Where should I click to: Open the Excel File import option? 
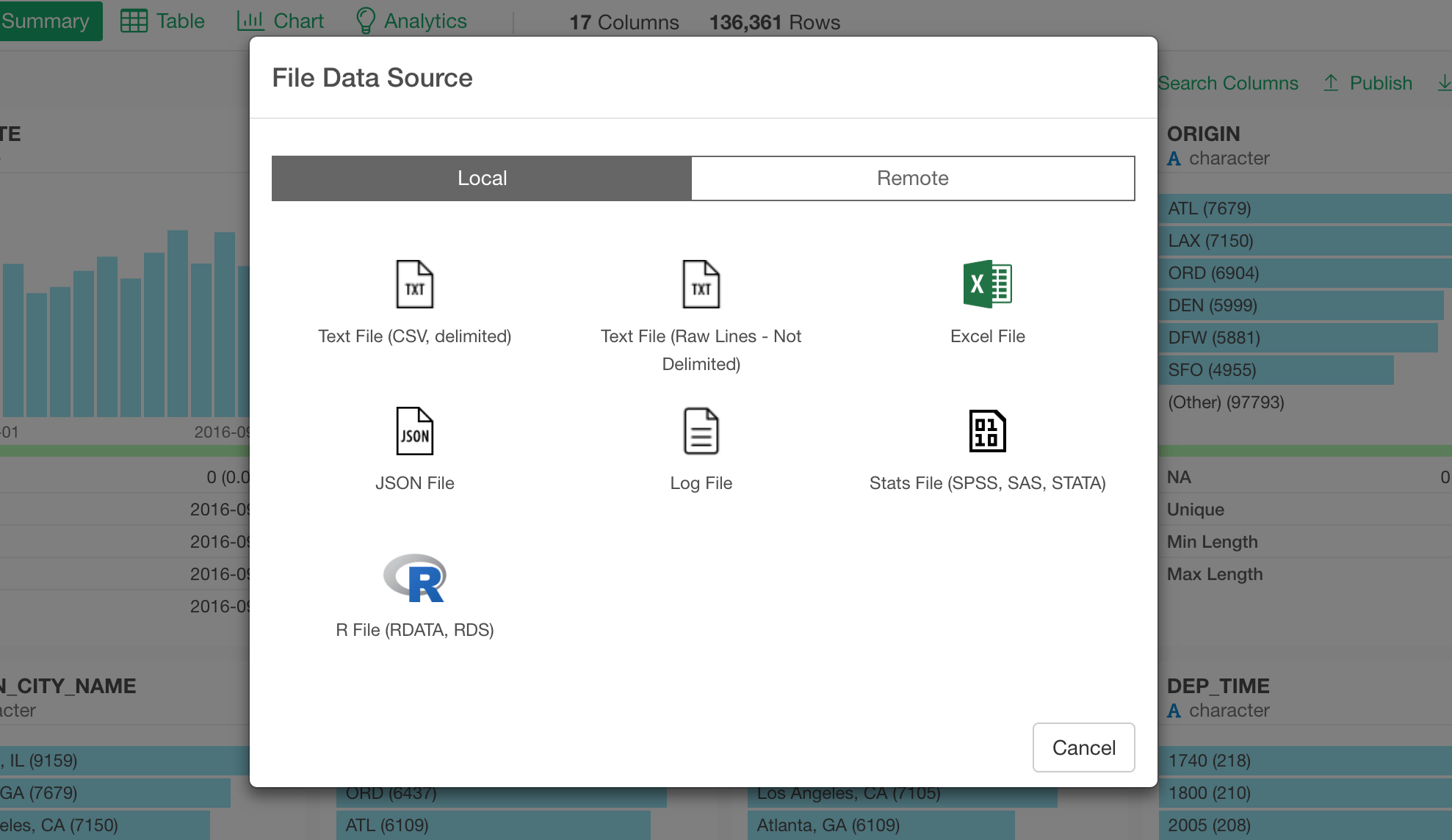987,284
